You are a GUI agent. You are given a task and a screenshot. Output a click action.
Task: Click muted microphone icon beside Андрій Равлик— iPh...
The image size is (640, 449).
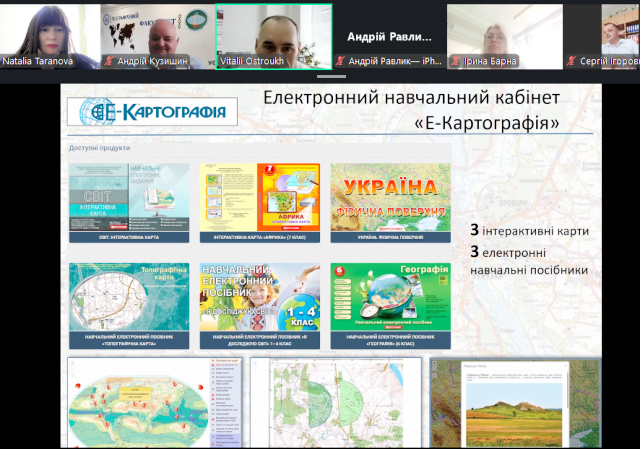click(340, 61)
